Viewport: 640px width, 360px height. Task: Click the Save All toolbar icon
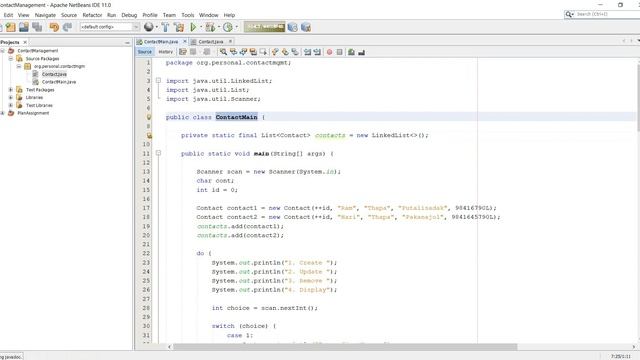38,27
